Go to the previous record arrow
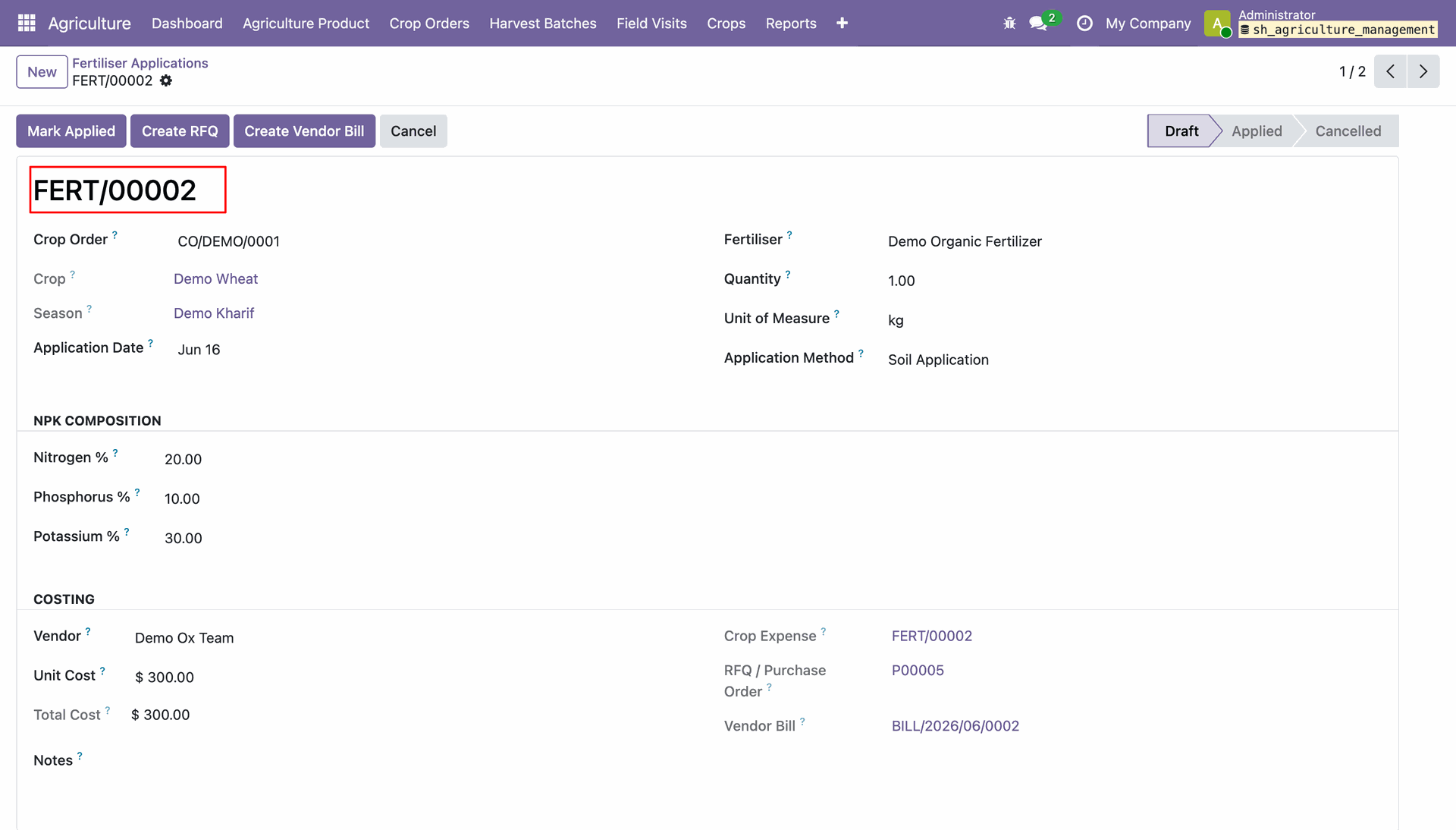This screenshot has height=830, width=1456. (x=1390, y=71)
